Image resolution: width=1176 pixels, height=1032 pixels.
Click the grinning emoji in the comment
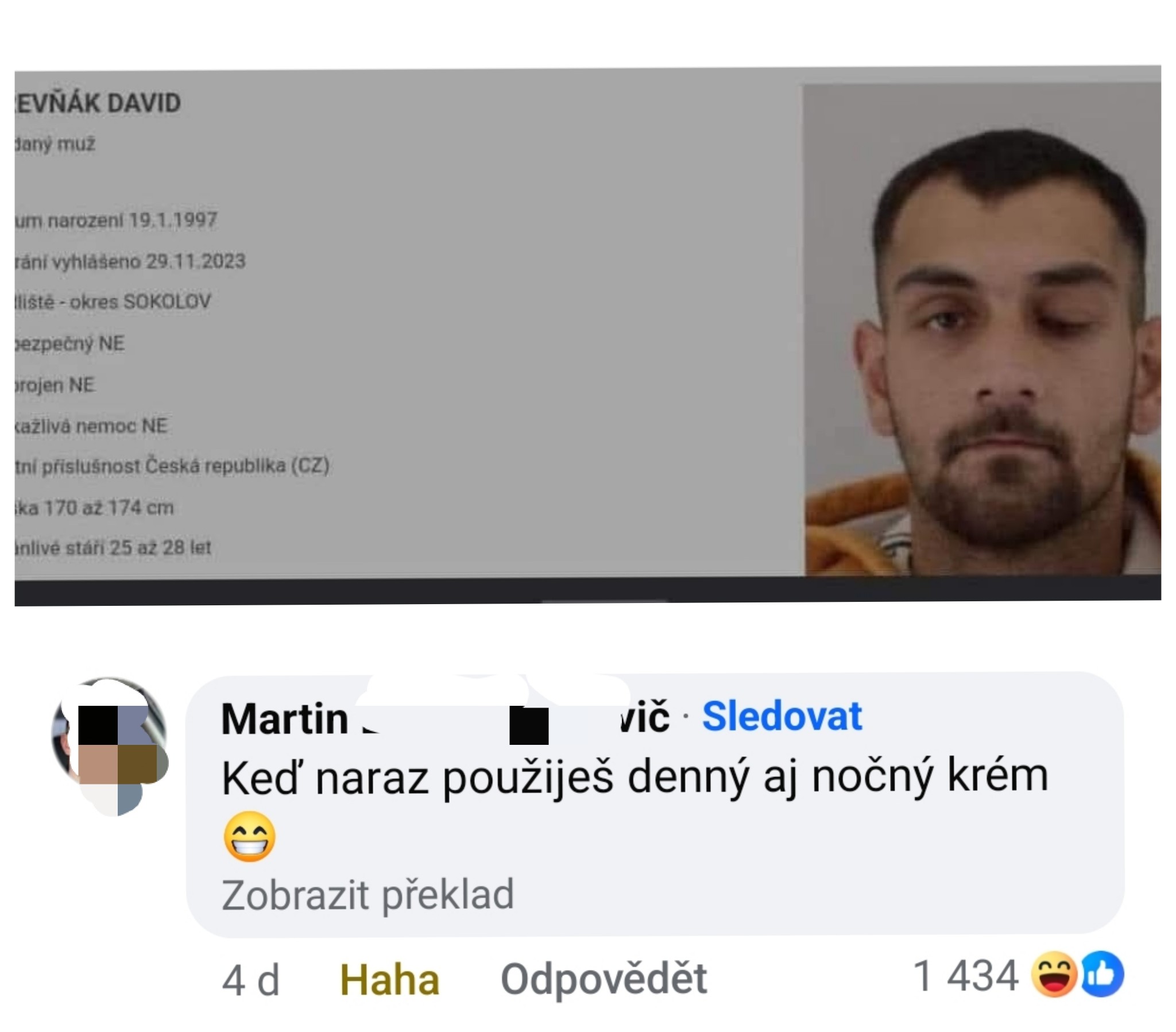click(x=249, y=836)
